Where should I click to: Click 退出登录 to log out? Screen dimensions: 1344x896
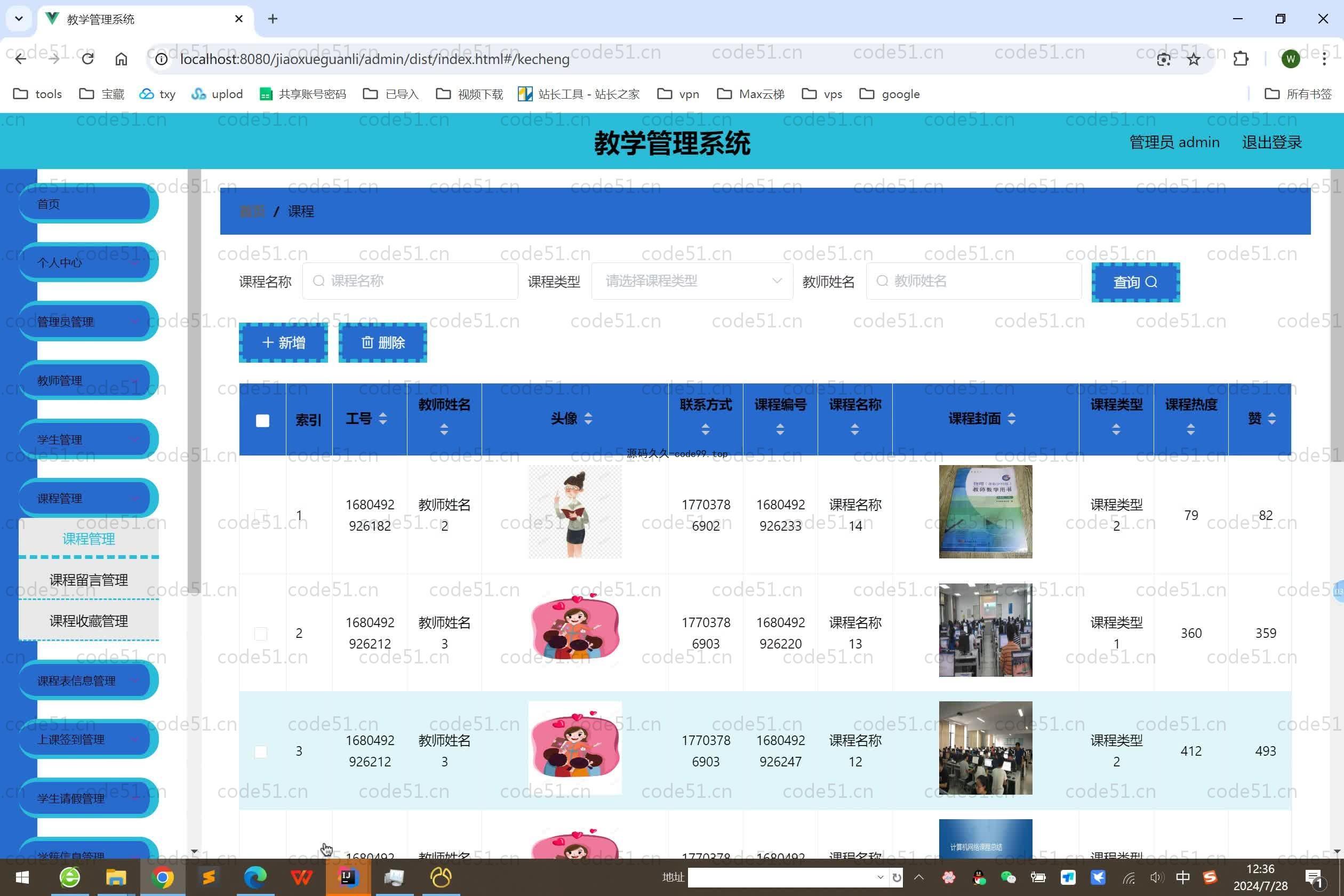pyautogui.click(x=1272, y=142)
